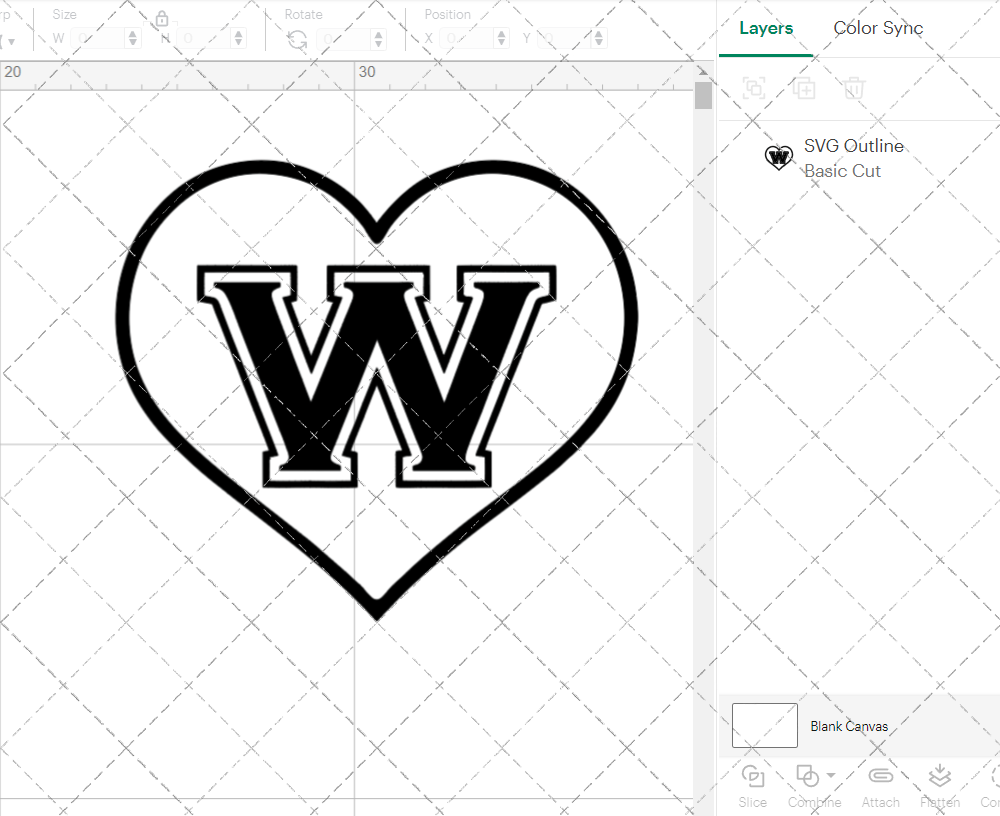The image size is (1000, 816).
Task: Click the Rotate stepper arrows
Action: 379,39
